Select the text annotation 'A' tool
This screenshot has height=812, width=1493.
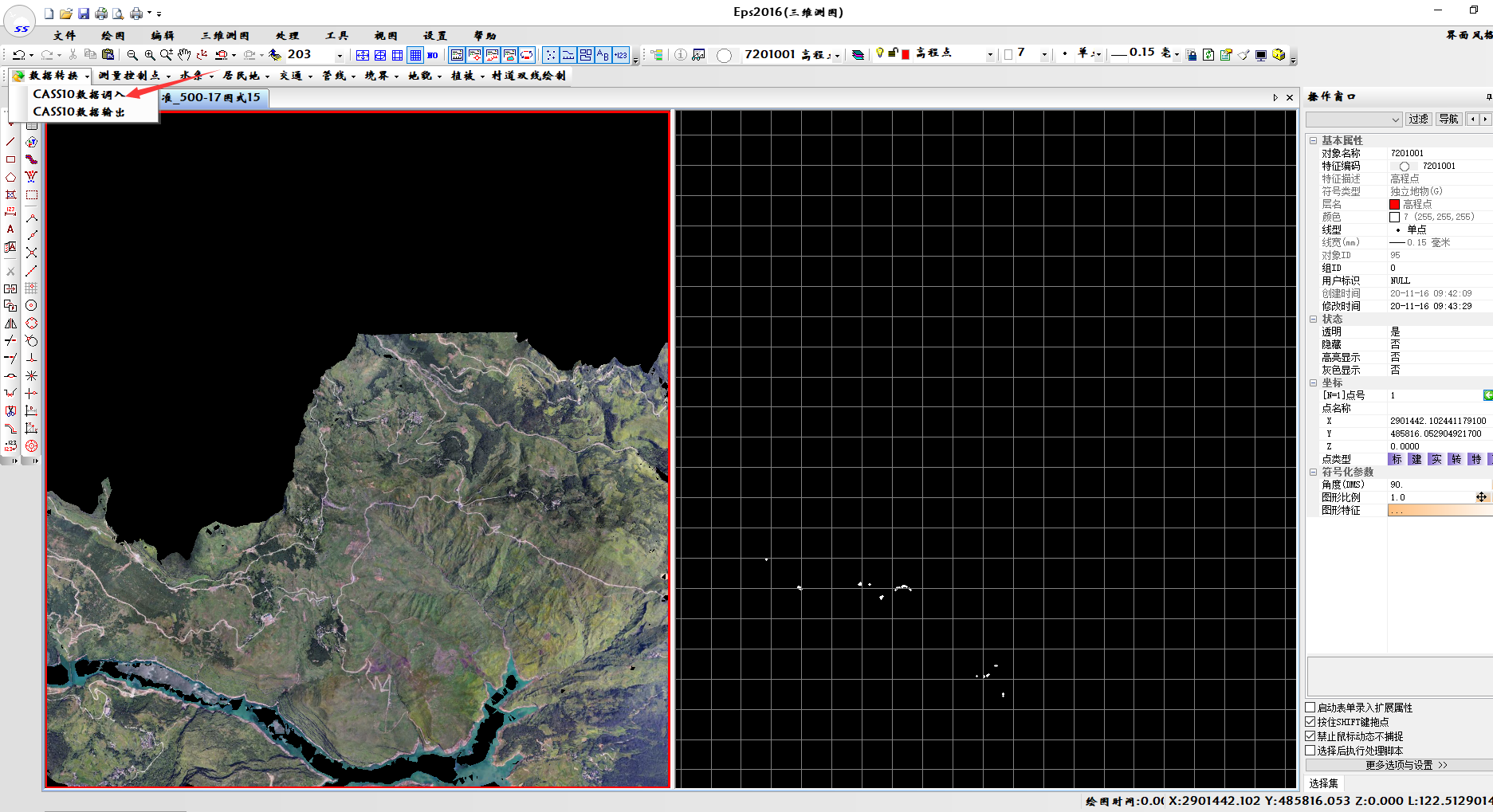pos(10,229)
